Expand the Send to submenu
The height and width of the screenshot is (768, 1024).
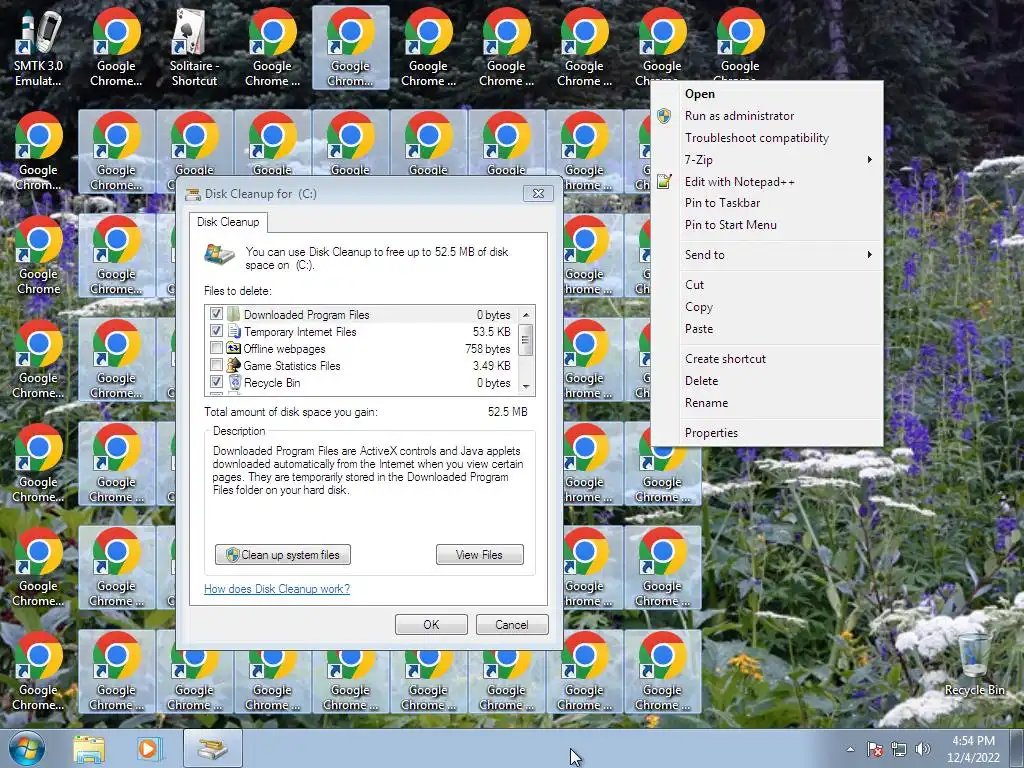(x=767, y=255)
